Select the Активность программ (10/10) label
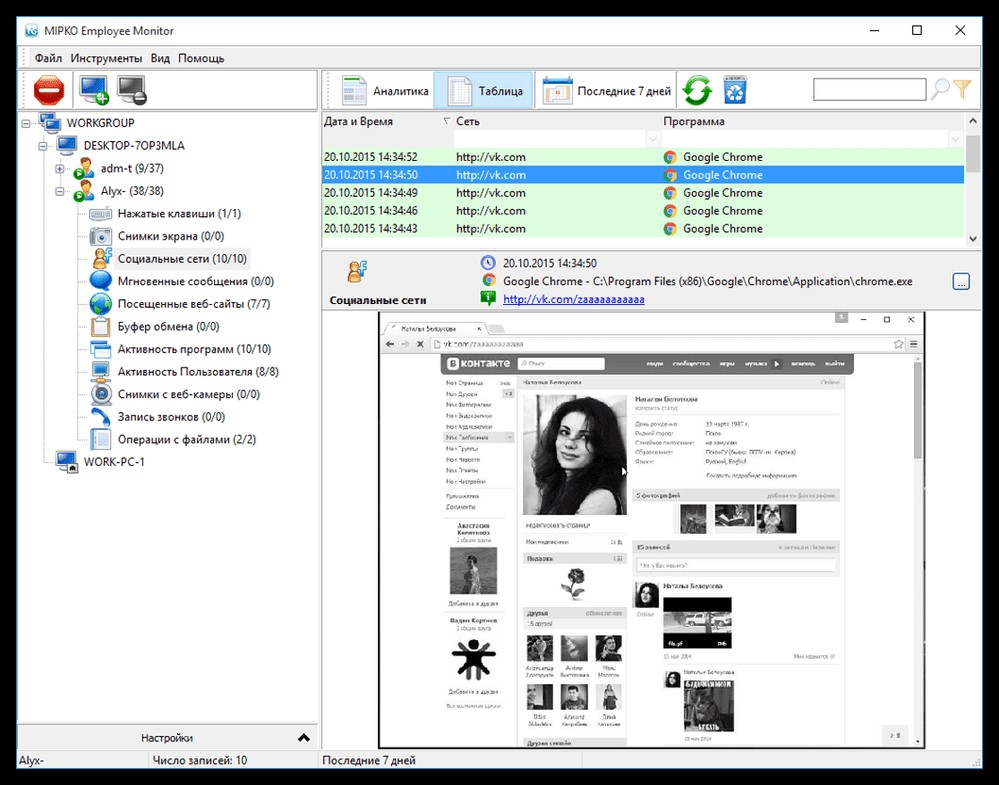999x785 pixels. click(x=194, y=349)
